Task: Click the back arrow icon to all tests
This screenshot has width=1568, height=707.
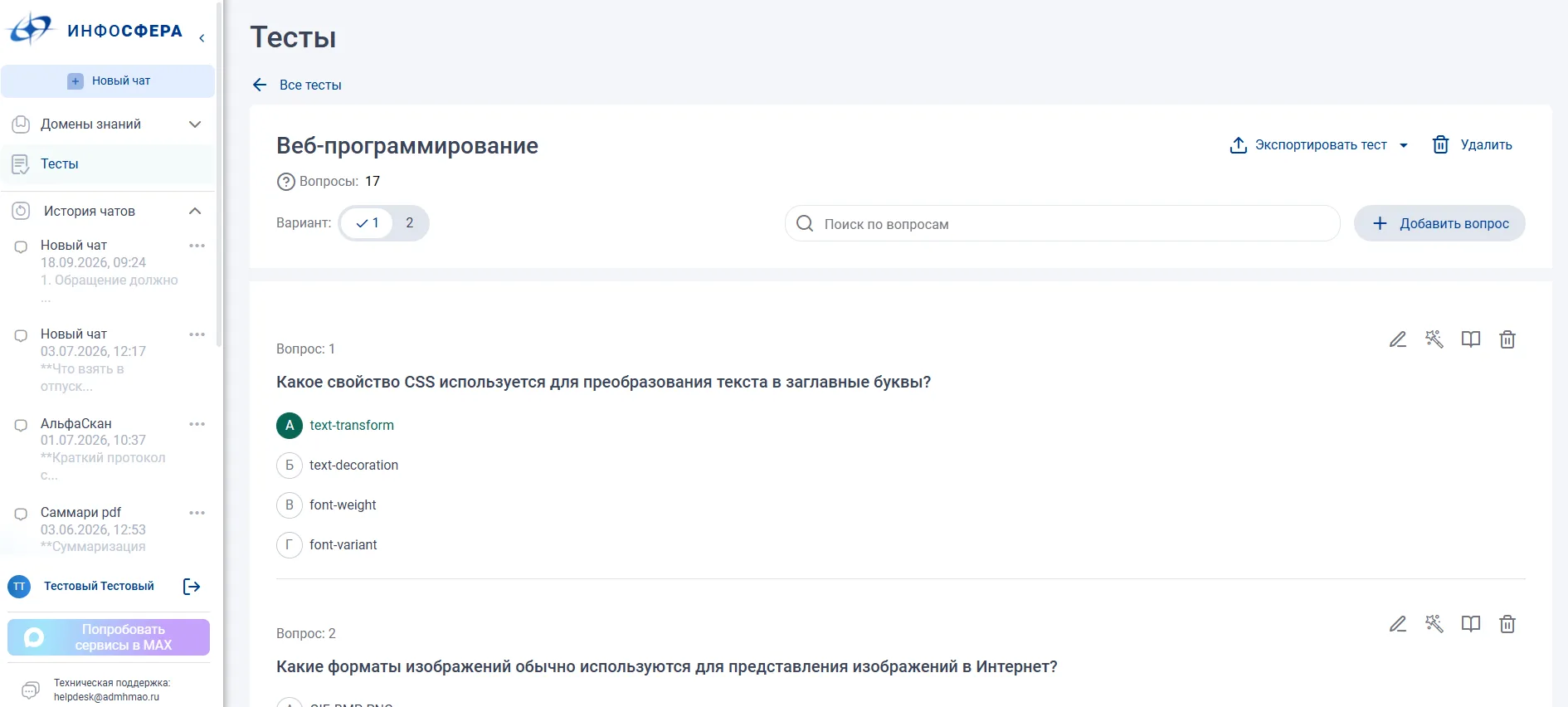Action: (260, 85)
